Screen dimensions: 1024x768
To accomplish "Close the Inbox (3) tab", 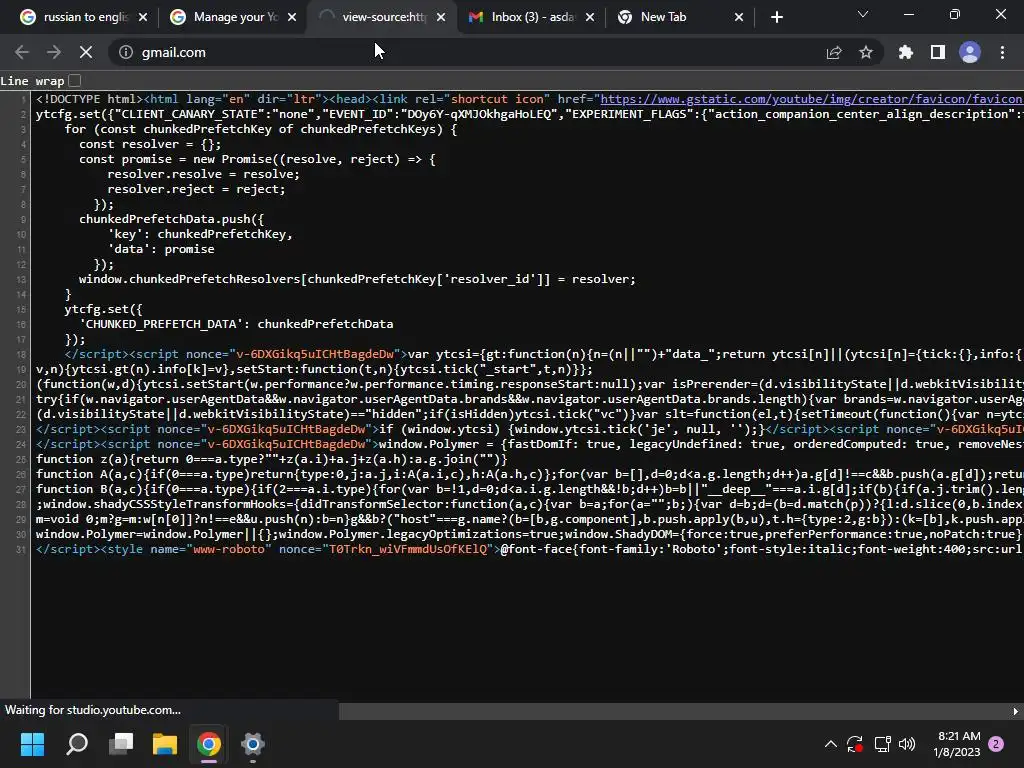I will click(590, 18).
